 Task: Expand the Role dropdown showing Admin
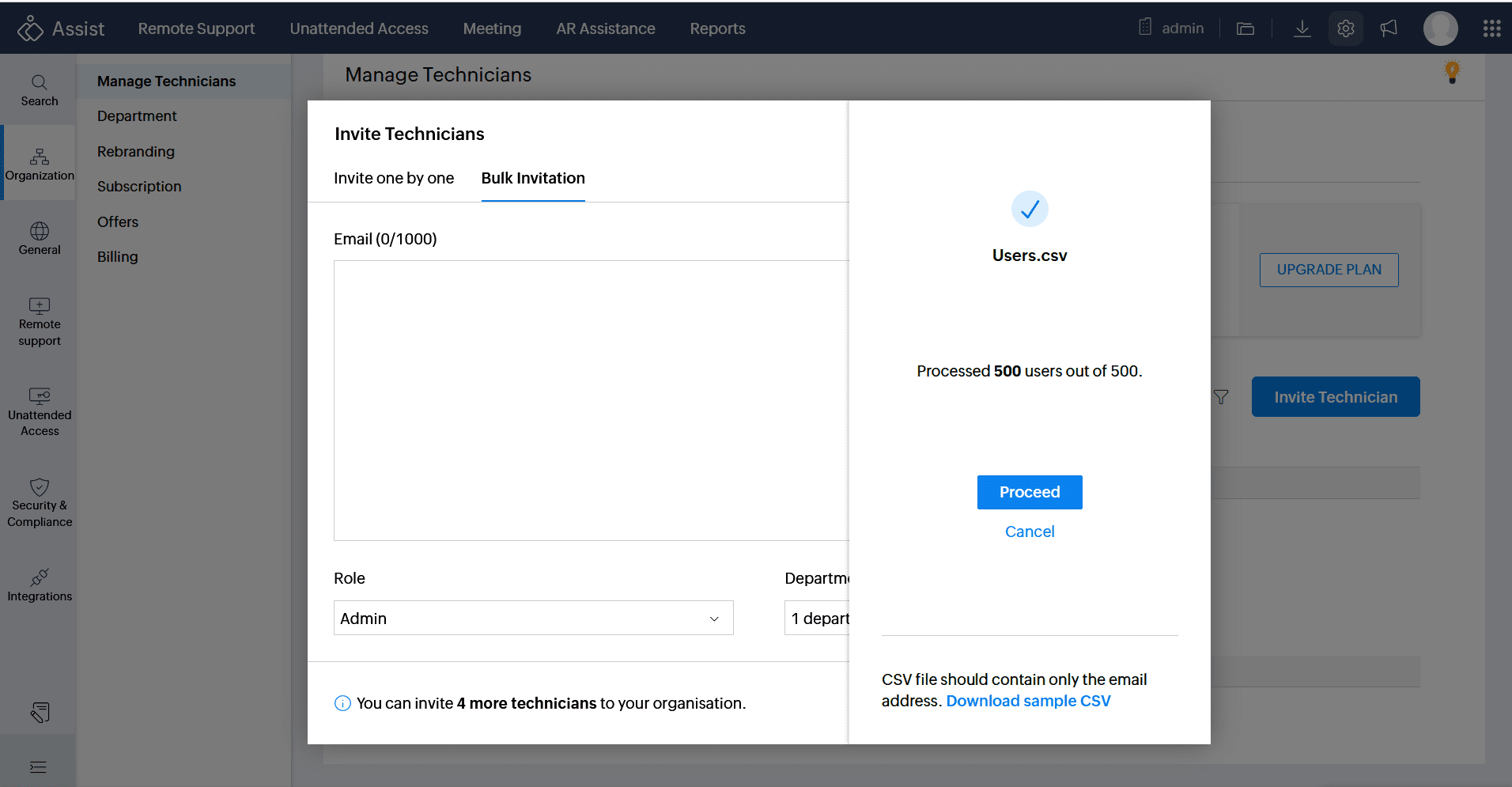(533, 618)
